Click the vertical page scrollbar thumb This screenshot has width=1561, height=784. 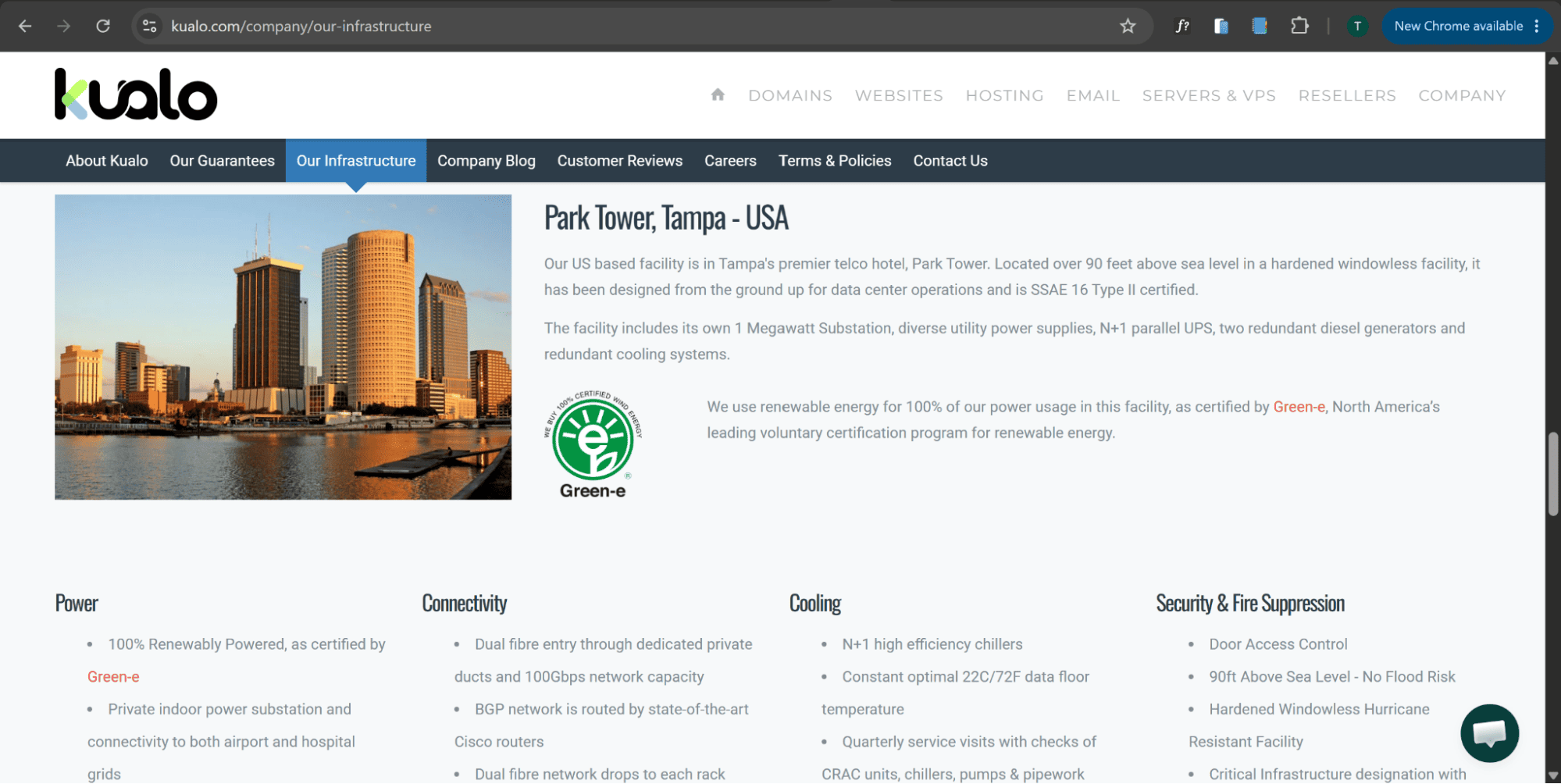tap(1553, 473)
